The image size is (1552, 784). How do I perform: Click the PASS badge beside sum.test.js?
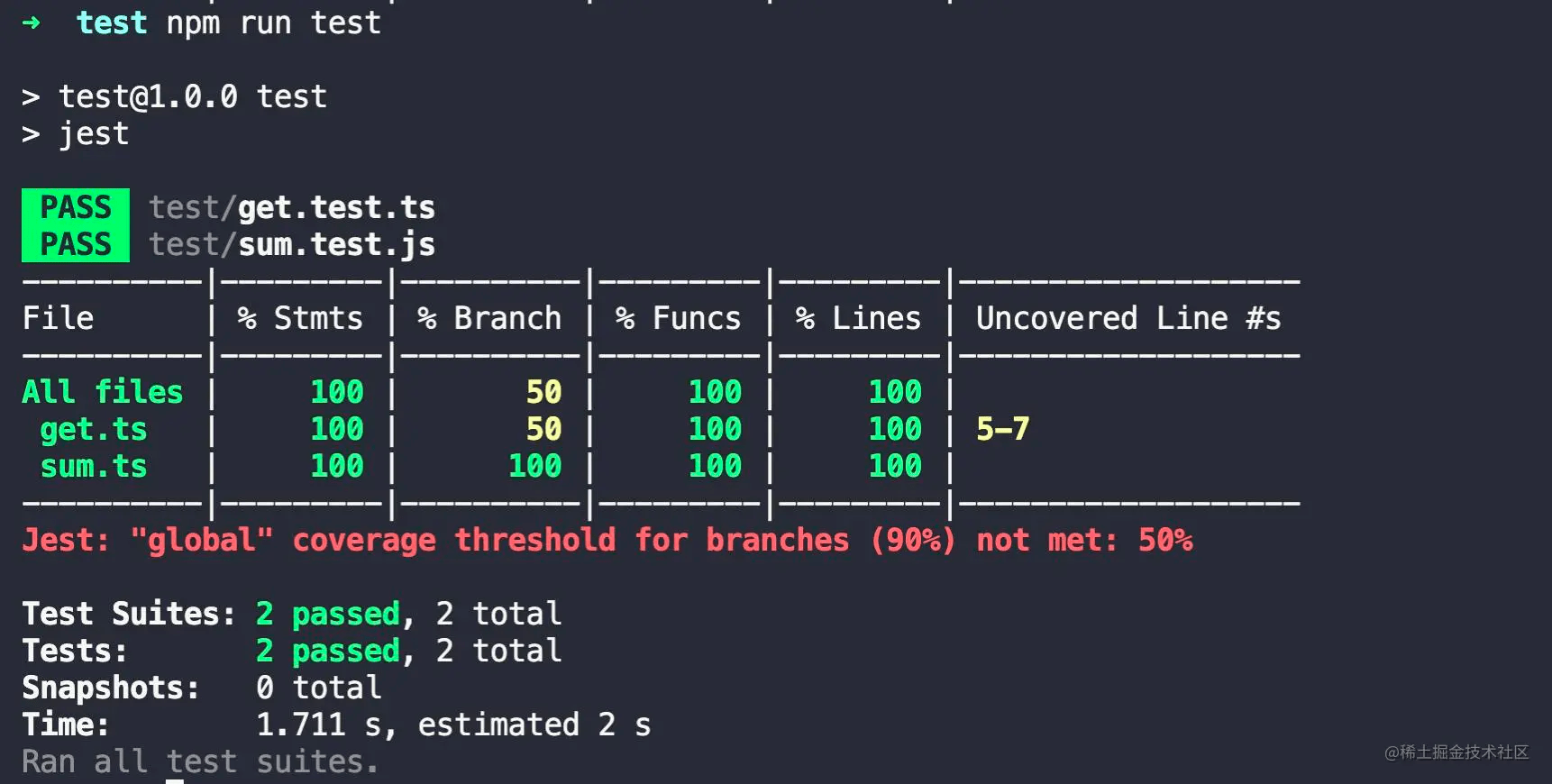[76, 244]
